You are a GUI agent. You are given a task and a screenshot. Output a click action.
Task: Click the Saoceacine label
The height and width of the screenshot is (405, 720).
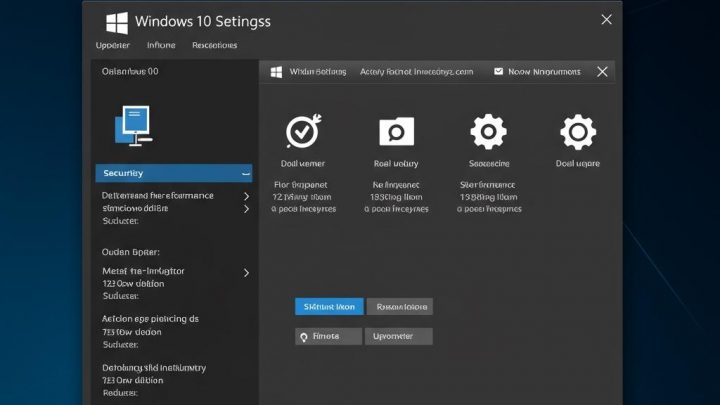point(489,163)
